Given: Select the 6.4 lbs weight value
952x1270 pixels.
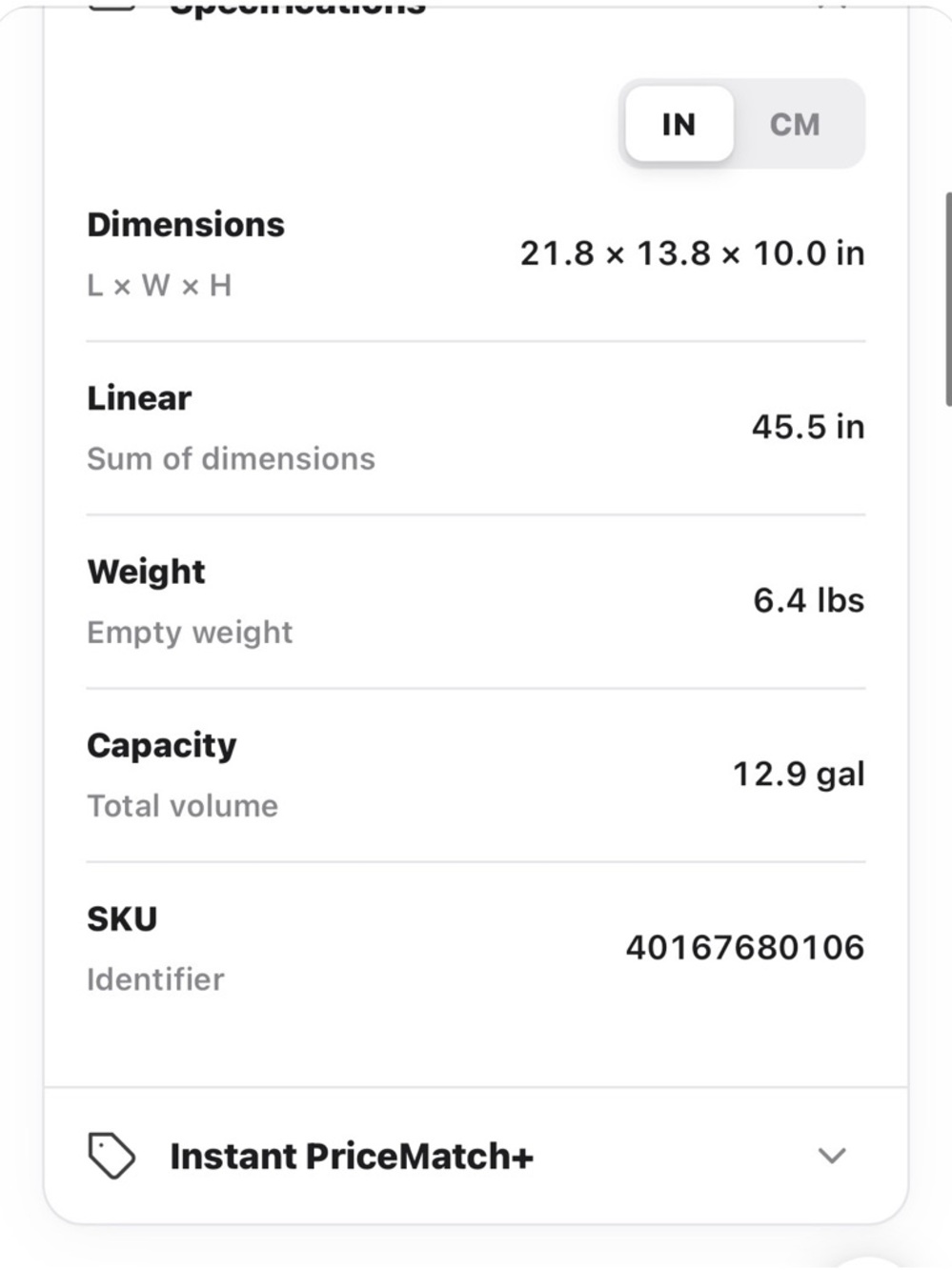Looking at the screenshot, I should pyautogui.click(x=808, y=600).
